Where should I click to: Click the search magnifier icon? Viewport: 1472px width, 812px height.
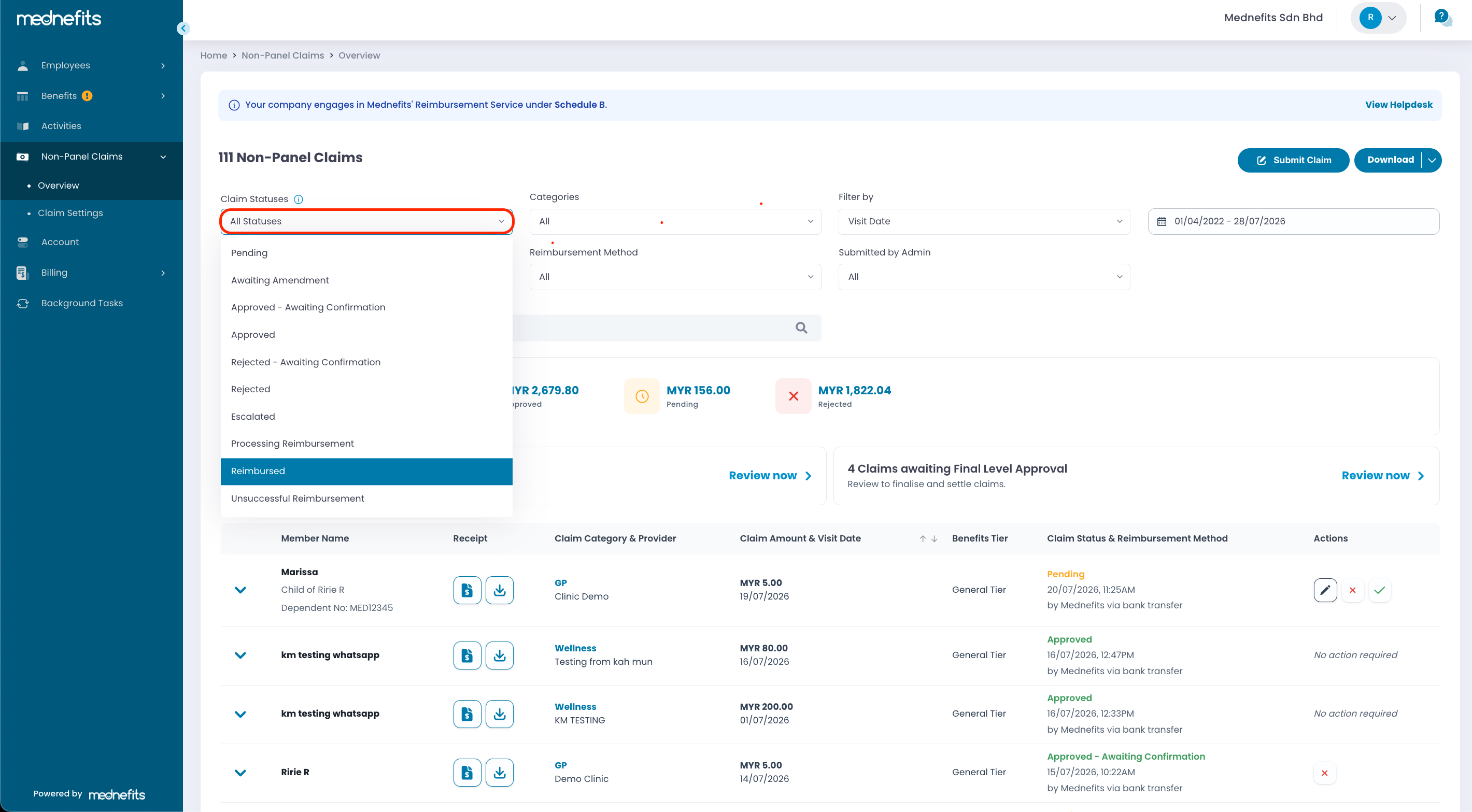tap(801, 328)
